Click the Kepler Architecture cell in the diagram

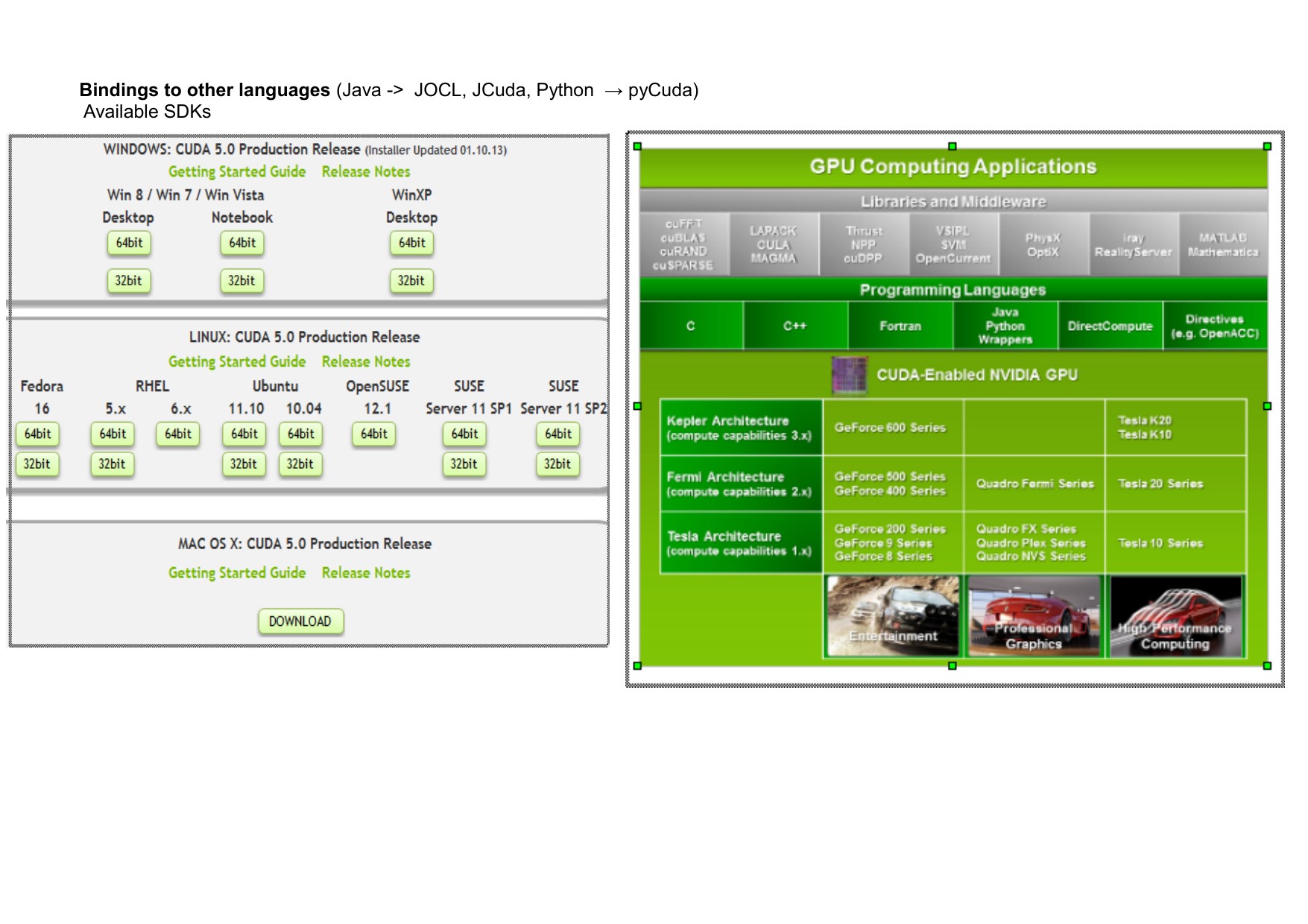coord(741,428)
